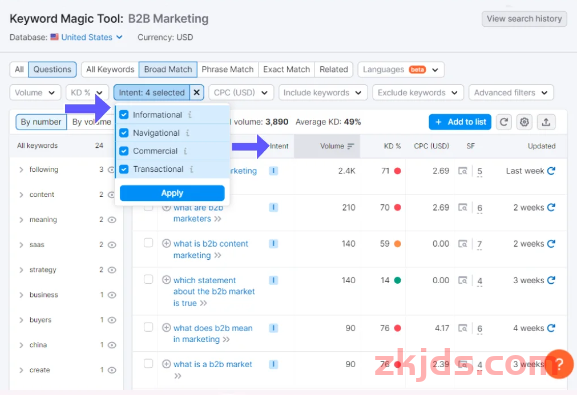Open the Exclude keywords dropdown
Viewport: 577px width, 395px height.
tap(418, 92)
